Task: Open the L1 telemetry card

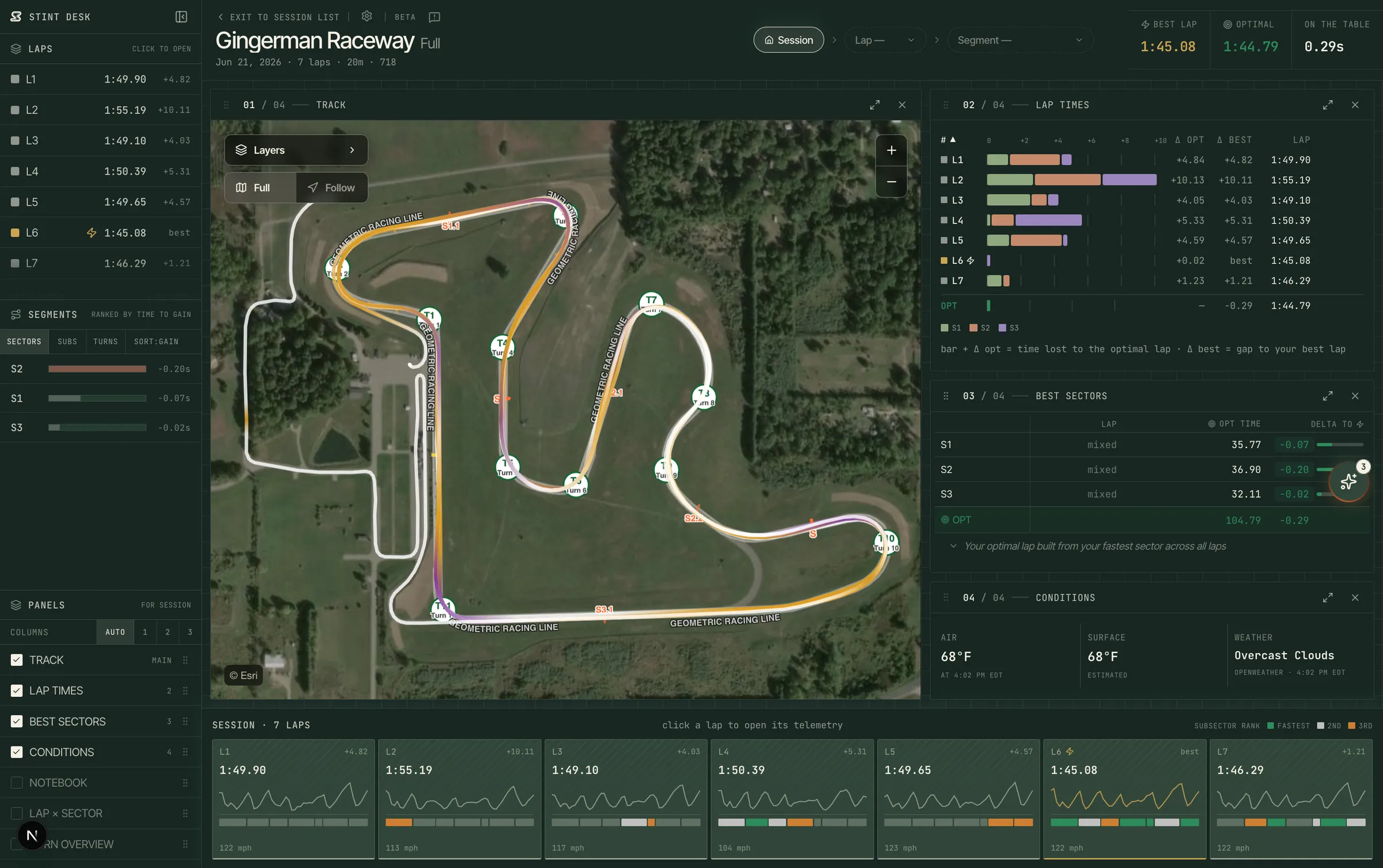Action: (x=293, y=799)
